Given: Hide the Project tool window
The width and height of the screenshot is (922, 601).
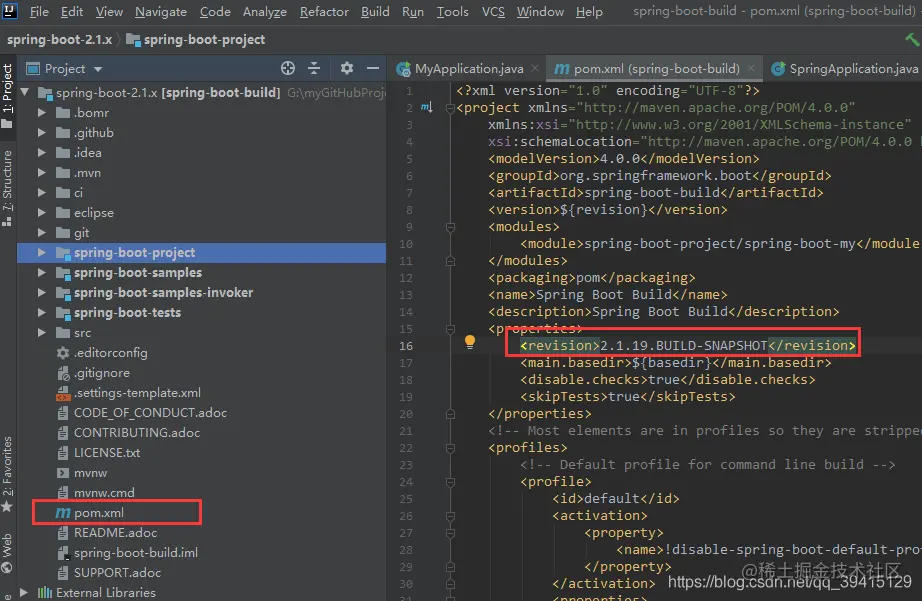Looking at the screenshot, I should (x=373, y=68).
